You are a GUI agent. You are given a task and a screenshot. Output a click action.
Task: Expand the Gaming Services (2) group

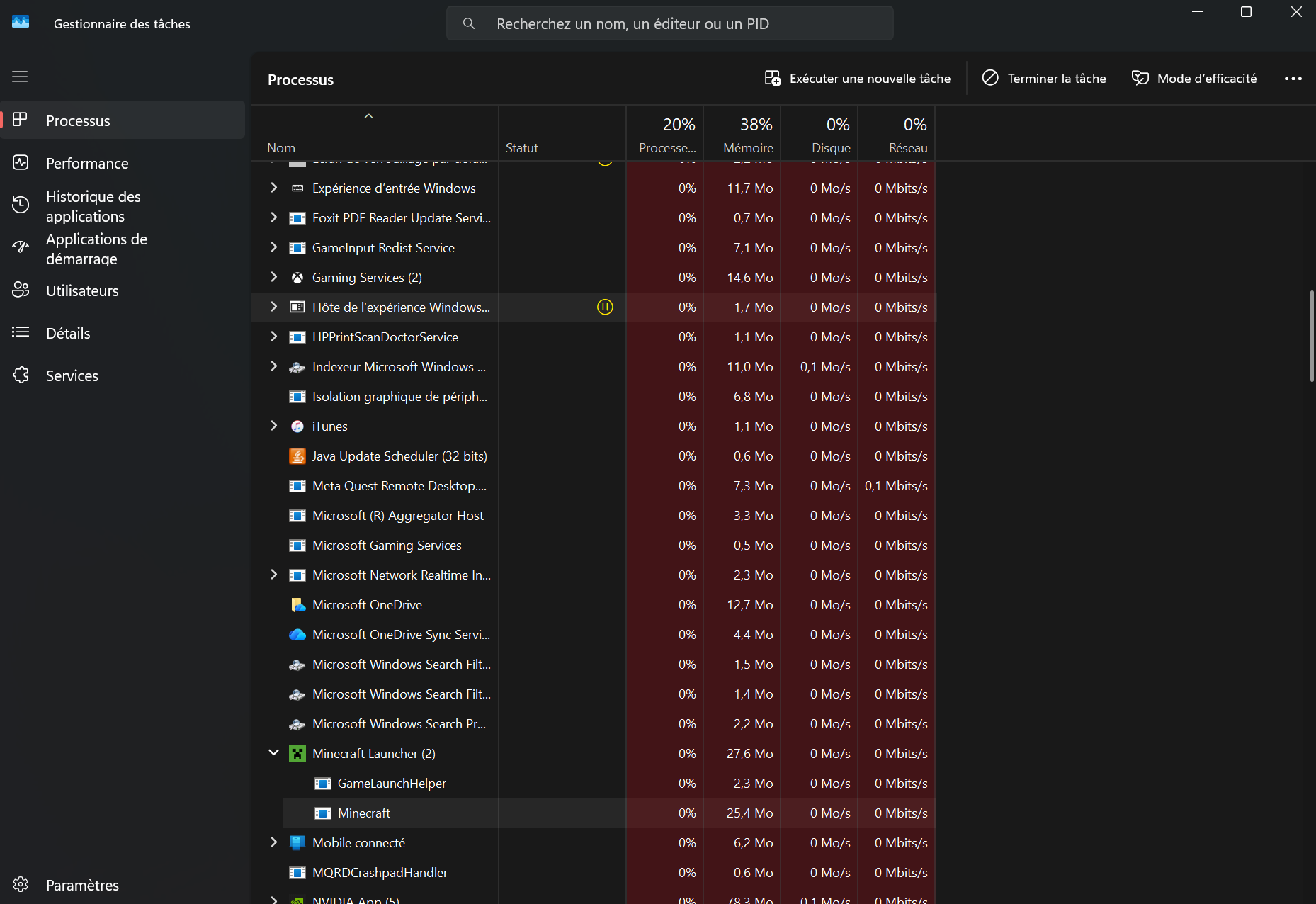(x=273, y=277)
